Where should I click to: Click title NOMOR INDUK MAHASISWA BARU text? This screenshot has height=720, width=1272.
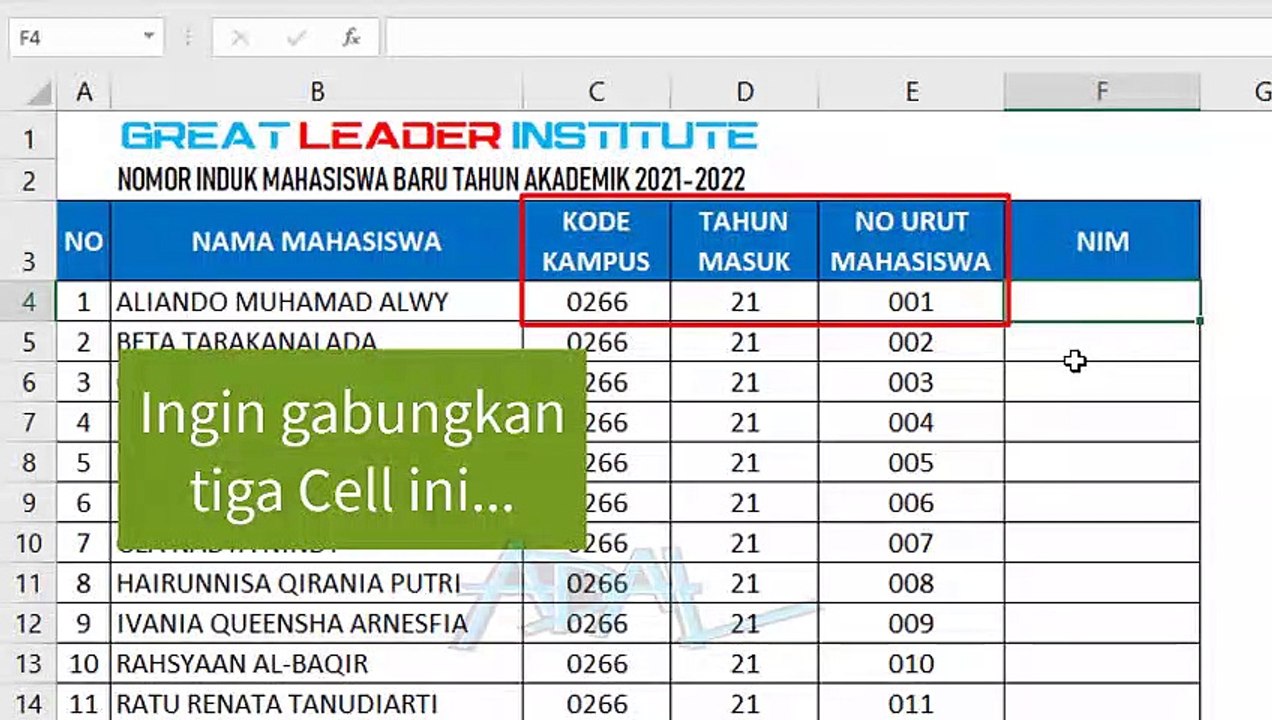pyautogui.click(x=431, y=180)
